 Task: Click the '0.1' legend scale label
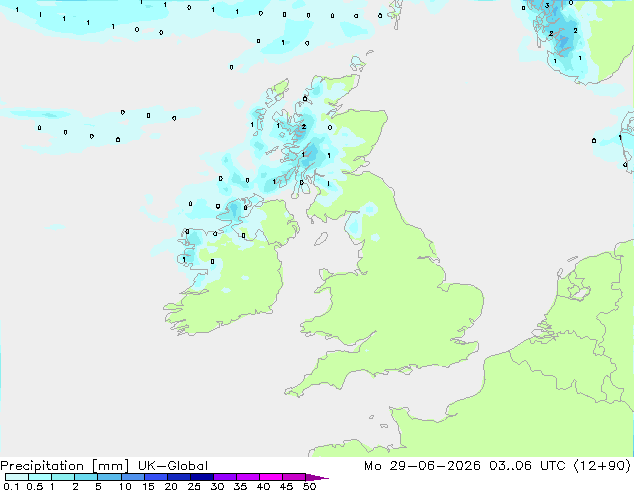pyautogui.click(x=11, y=486)
